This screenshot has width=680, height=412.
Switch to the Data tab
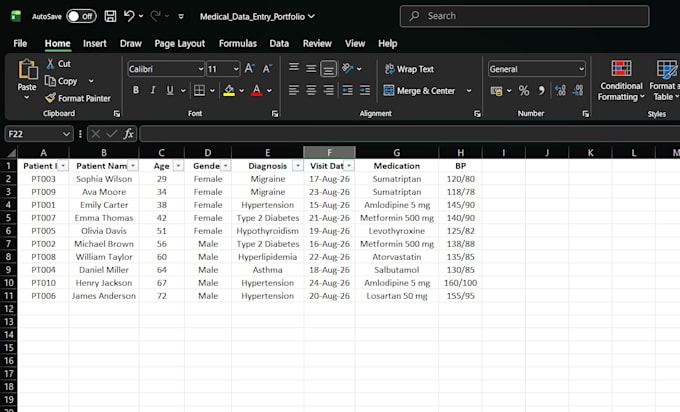point(279,43)
